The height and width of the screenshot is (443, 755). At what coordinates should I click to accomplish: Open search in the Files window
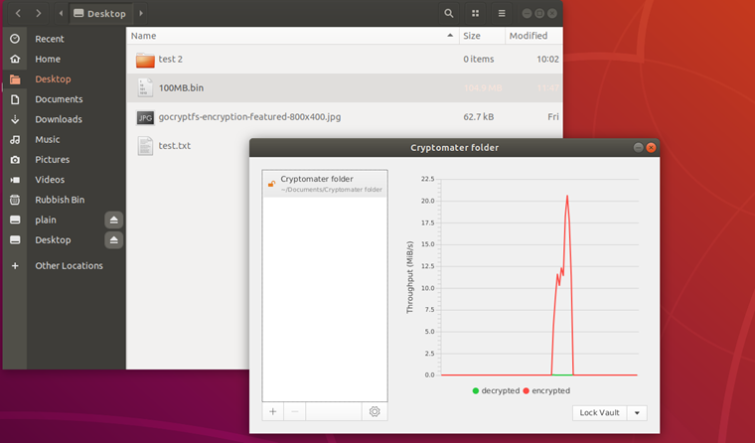448,13
